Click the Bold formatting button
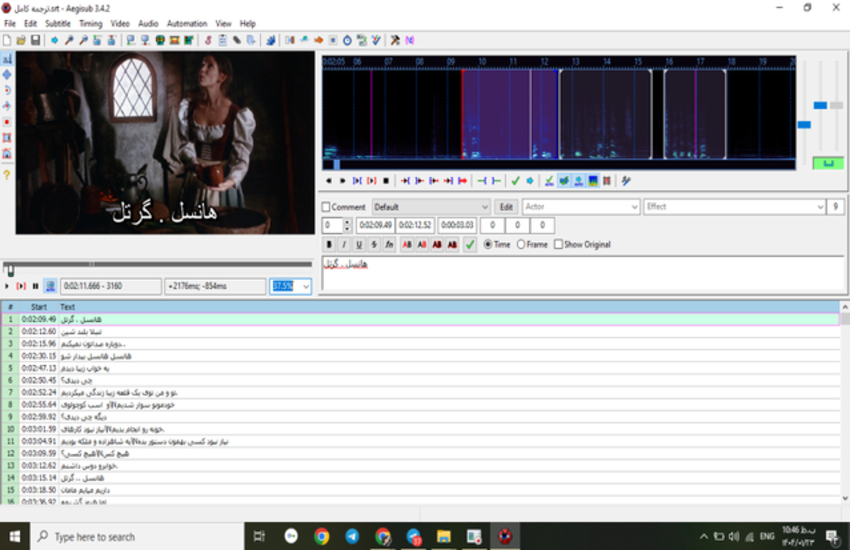 coord(330,245)
